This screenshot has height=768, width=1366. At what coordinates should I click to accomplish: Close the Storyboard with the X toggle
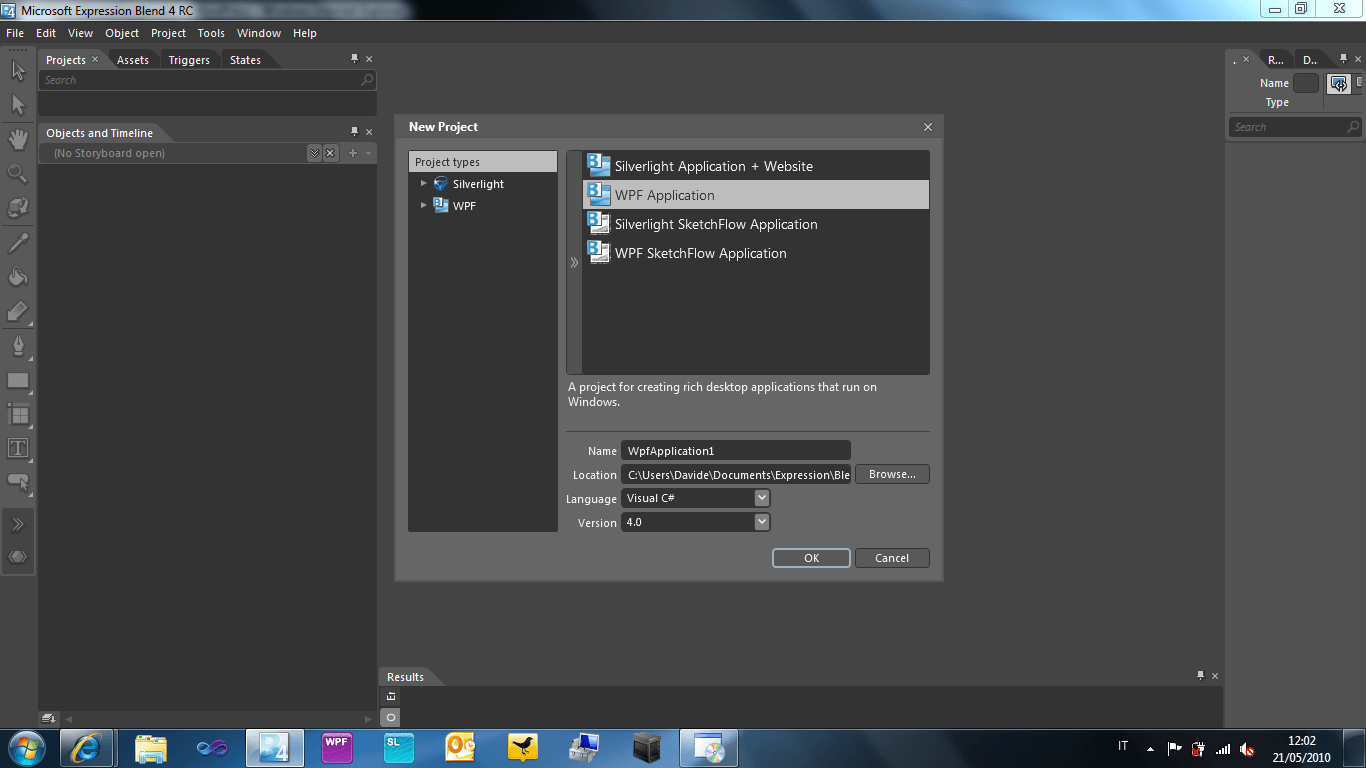pos(330,153)
